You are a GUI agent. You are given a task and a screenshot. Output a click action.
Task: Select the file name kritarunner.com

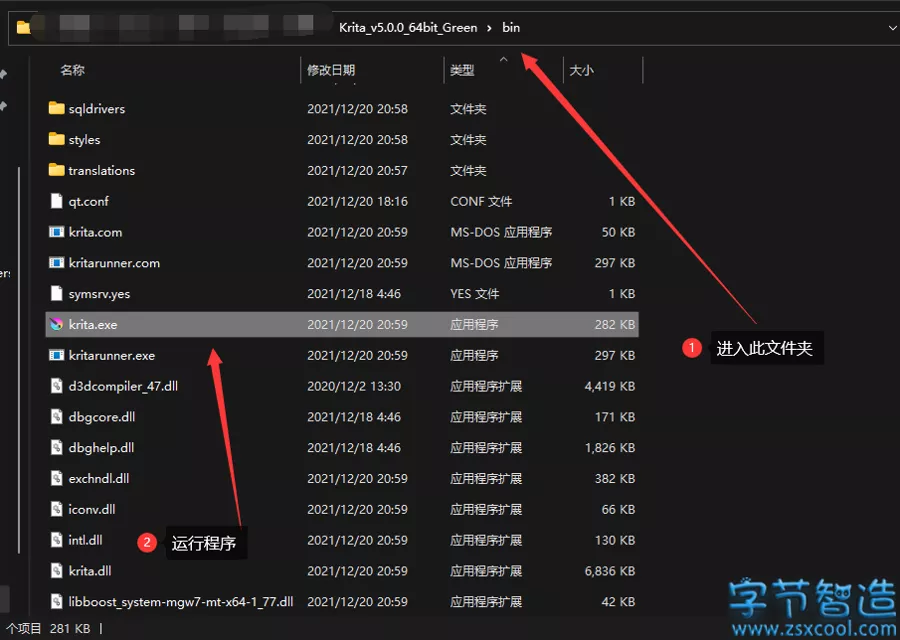click(114, 263)
